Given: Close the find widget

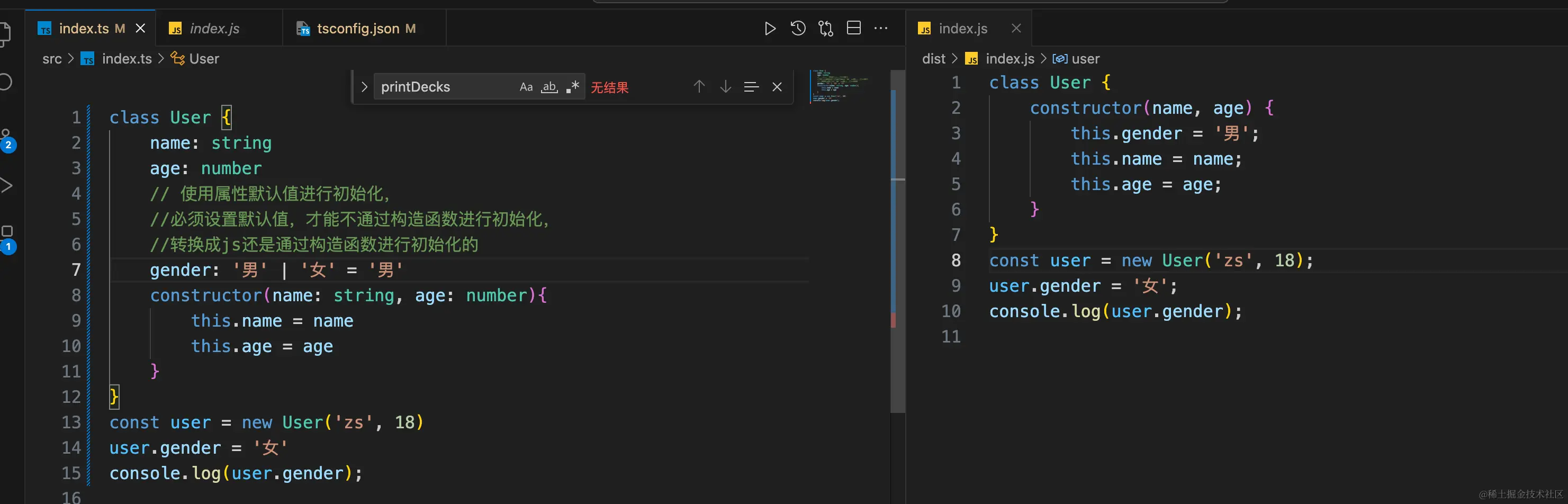Looking at the screenshot, I should point(777,87).
